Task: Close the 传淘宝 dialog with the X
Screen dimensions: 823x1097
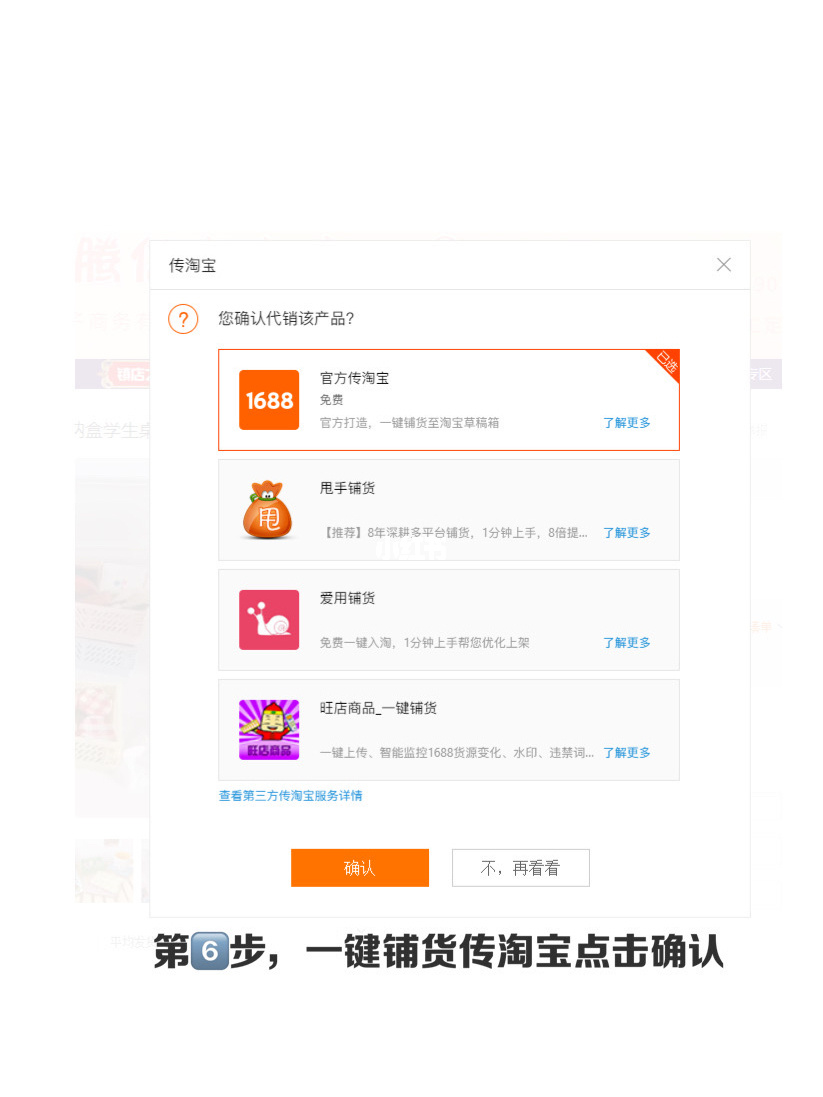Action: 723,264
